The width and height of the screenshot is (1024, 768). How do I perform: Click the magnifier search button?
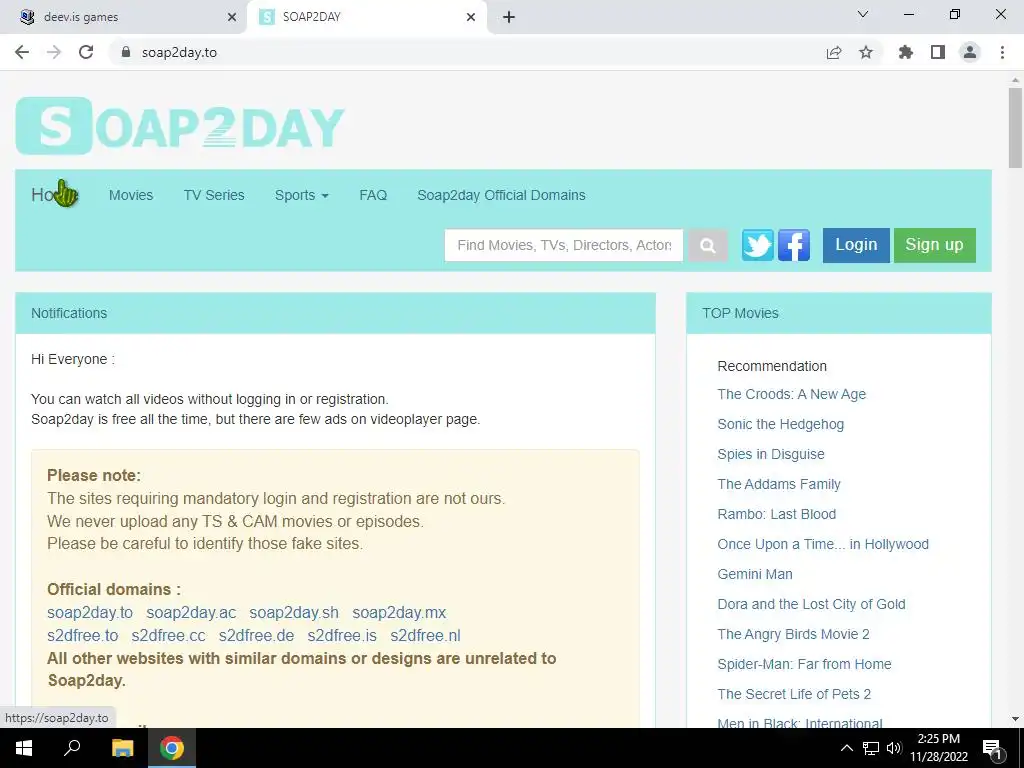pyautogui.click(x=707, y=245)
